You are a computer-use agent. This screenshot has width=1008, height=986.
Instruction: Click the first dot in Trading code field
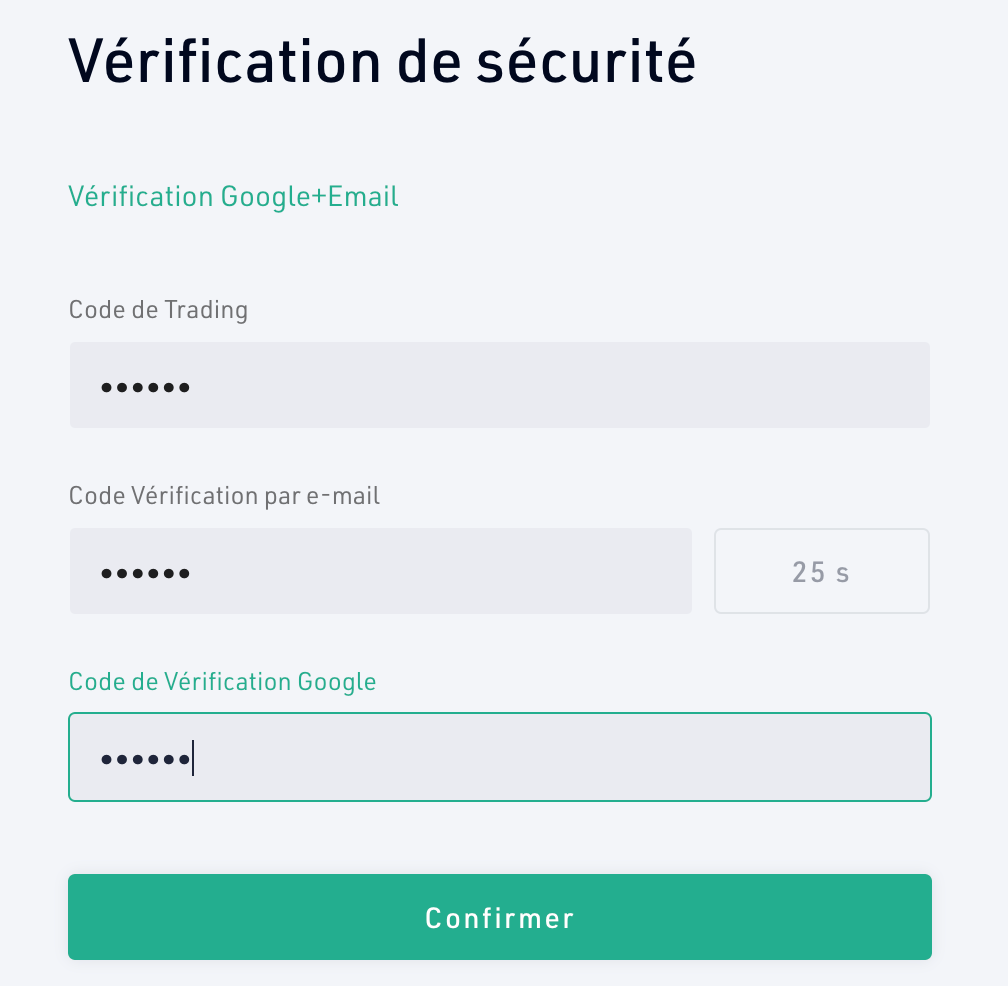(x=106, y=388)
